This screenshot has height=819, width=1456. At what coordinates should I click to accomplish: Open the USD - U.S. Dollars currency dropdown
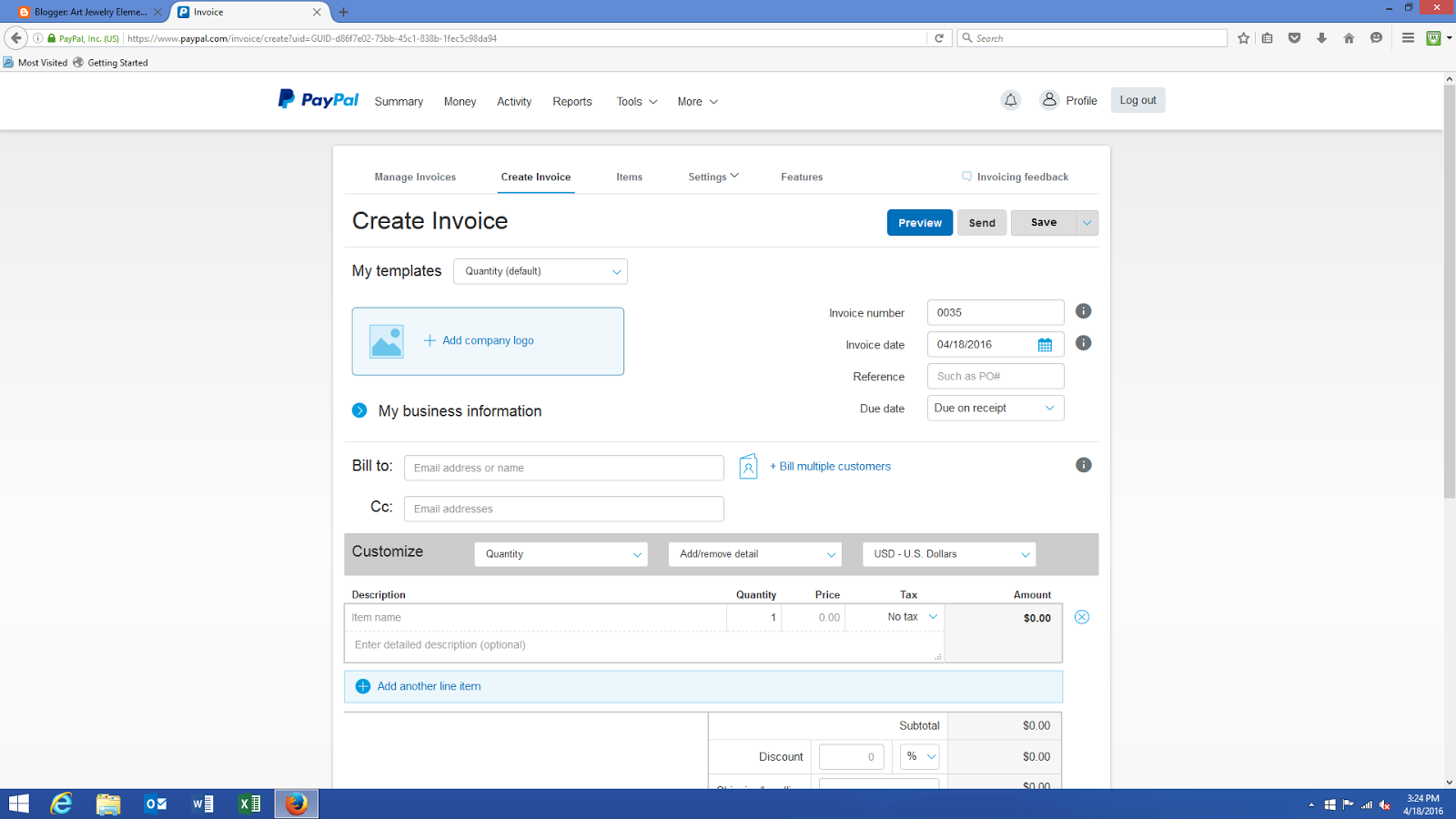click(x=949, y=554)
